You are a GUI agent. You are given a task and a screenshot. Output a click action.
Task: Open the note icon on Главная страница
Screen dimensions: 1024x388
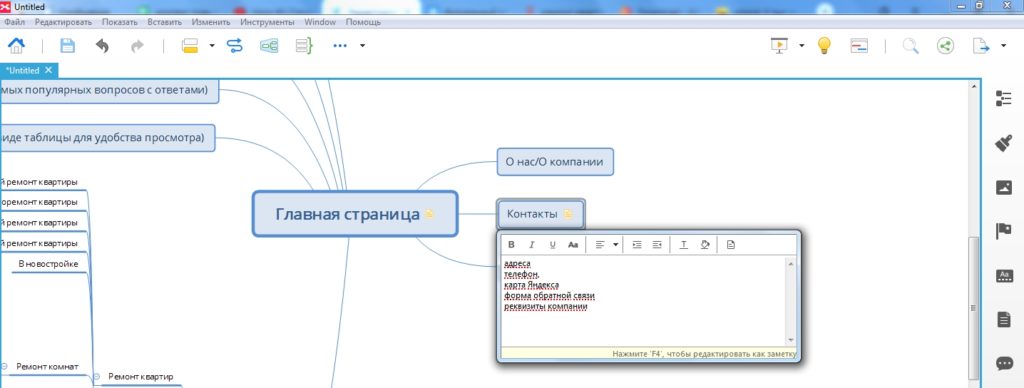(x=429, y=214)
